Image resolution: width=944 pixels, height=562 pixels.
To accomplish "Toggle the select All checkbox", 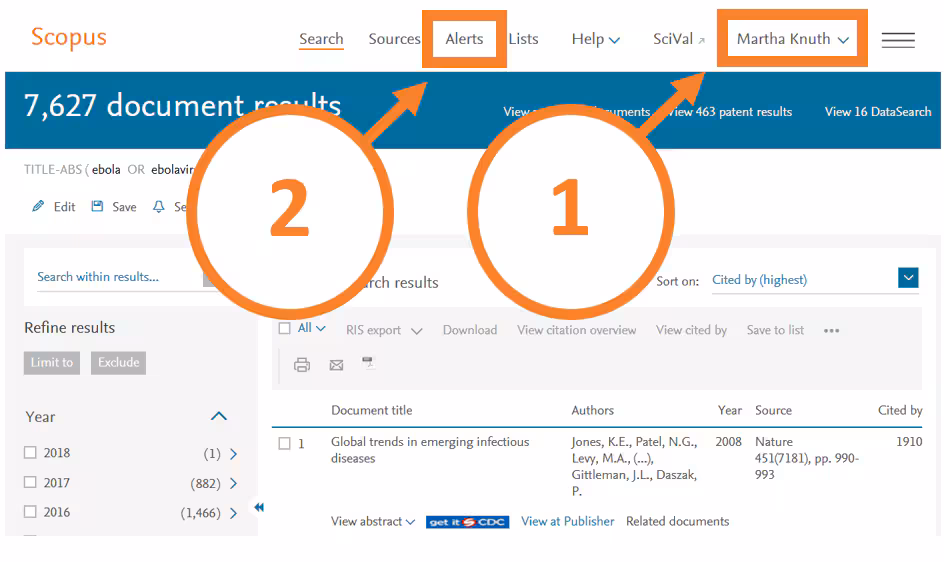I will 285,328.
